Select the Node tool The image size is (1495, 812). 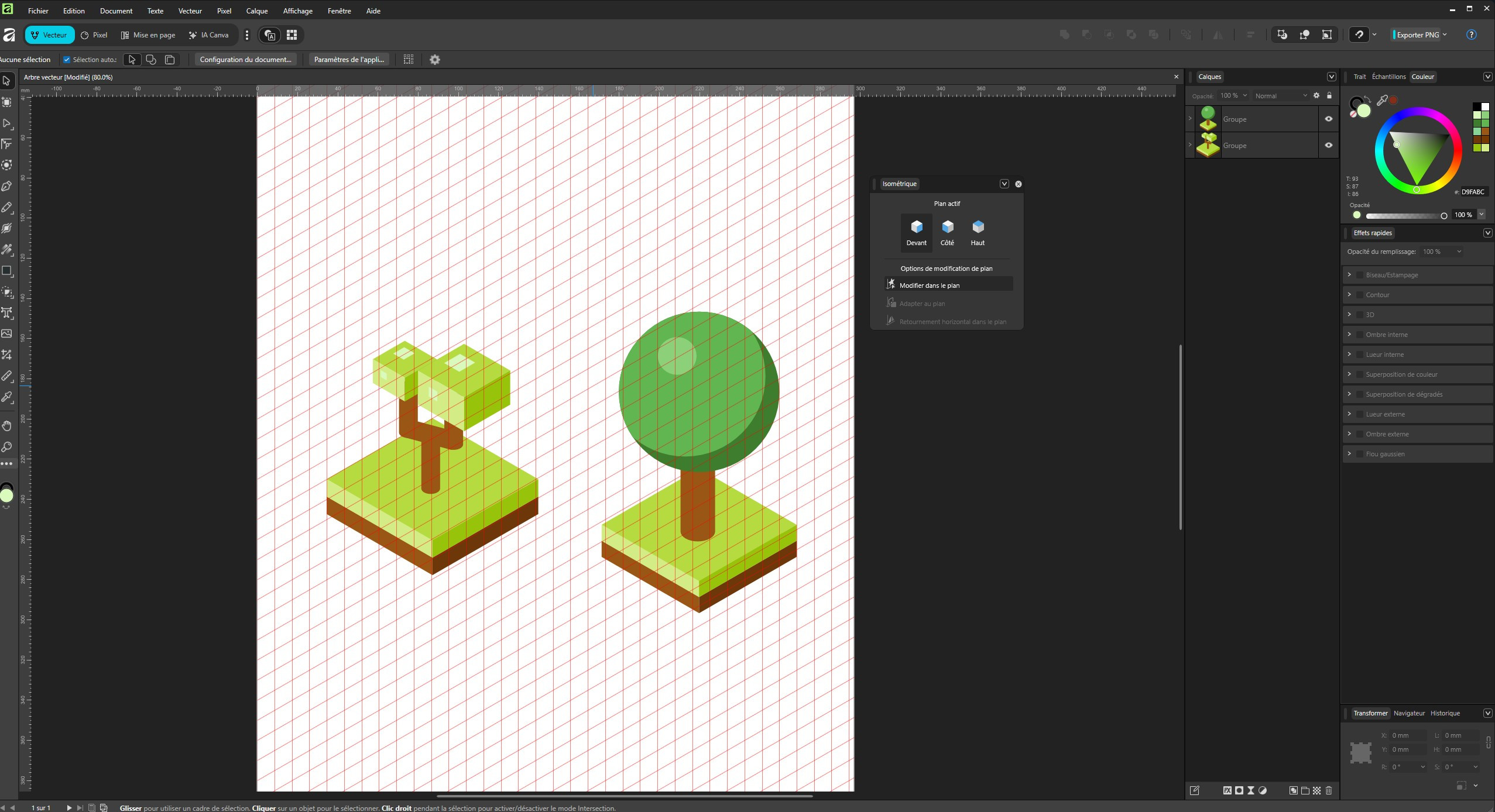click(x=7, y=123)
